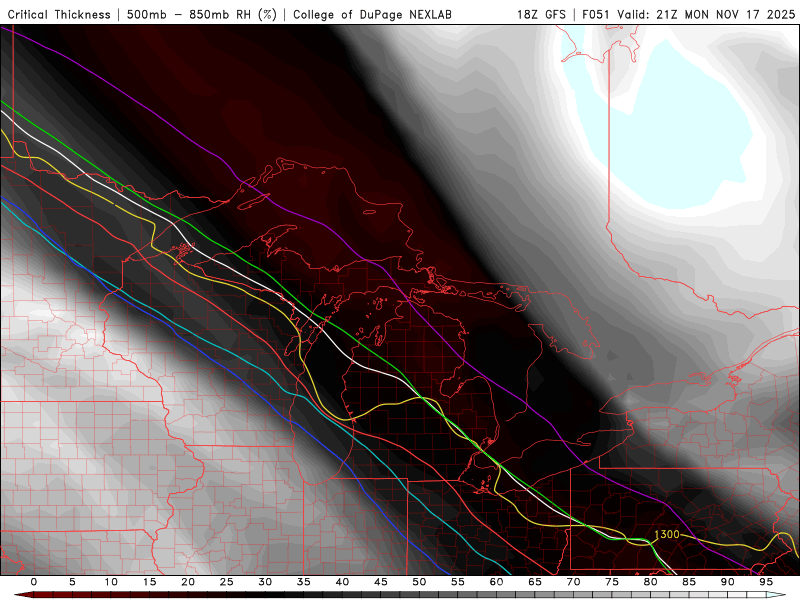Click the "60" value on the color scale
Viewport: 800px width, 600px height.
(496, 582)
